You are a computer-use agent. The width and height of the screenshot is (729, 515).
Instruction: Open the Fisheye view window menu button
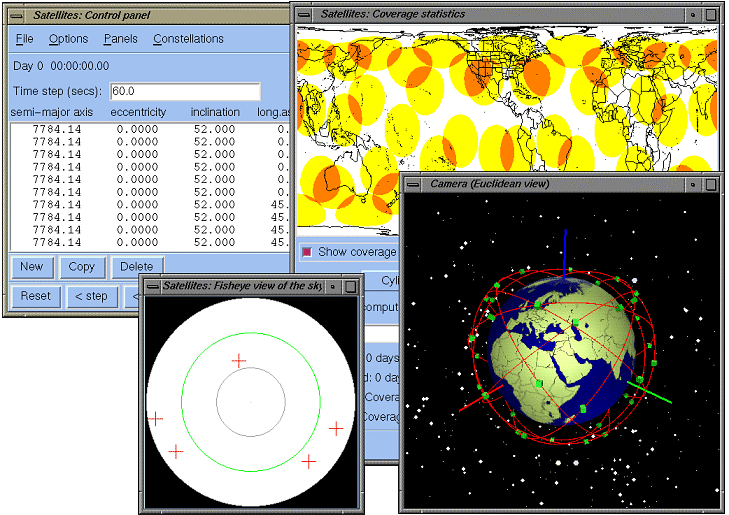[x=151, y=286]
